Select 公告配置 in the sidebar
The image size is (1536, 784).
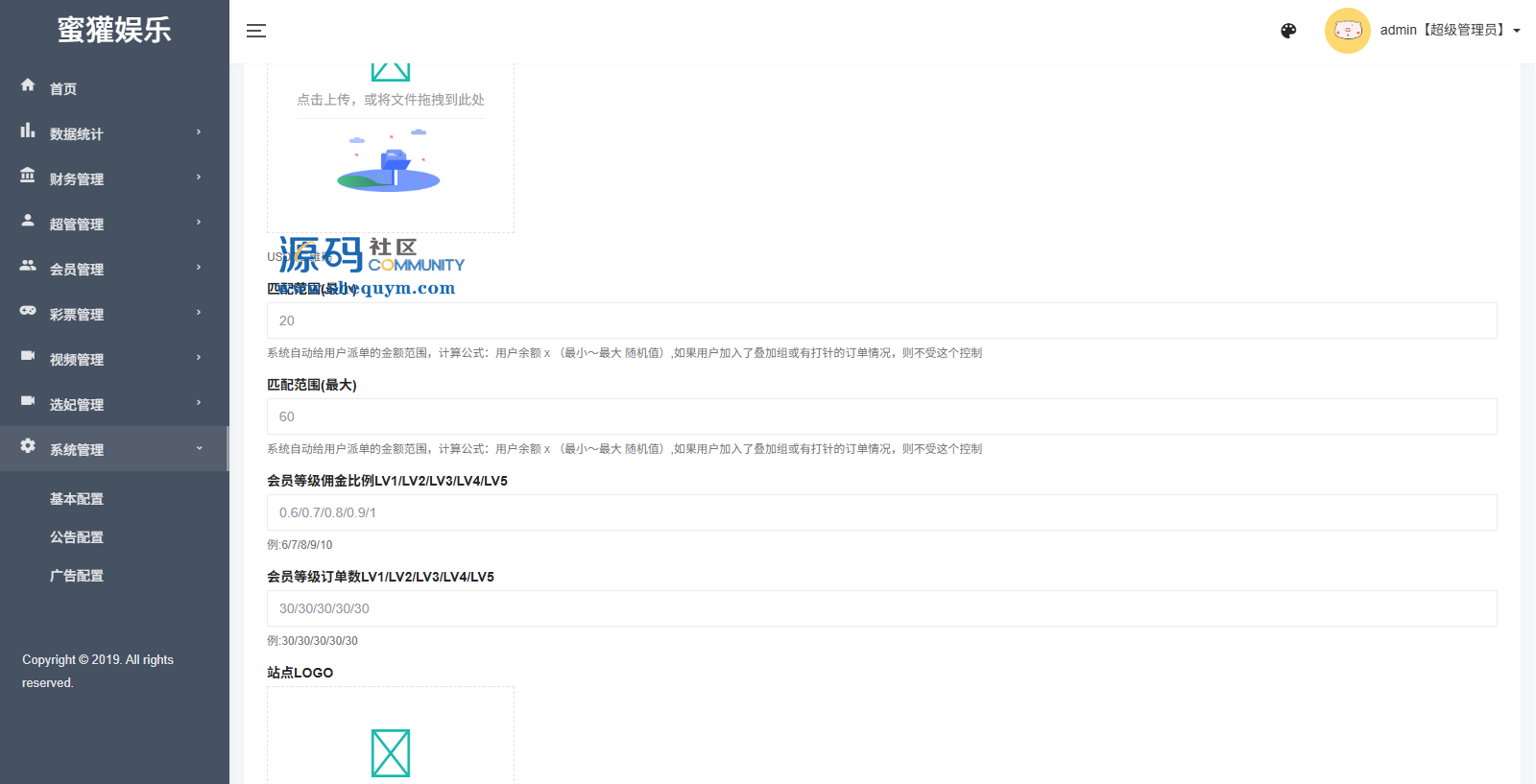coord(77,537)
